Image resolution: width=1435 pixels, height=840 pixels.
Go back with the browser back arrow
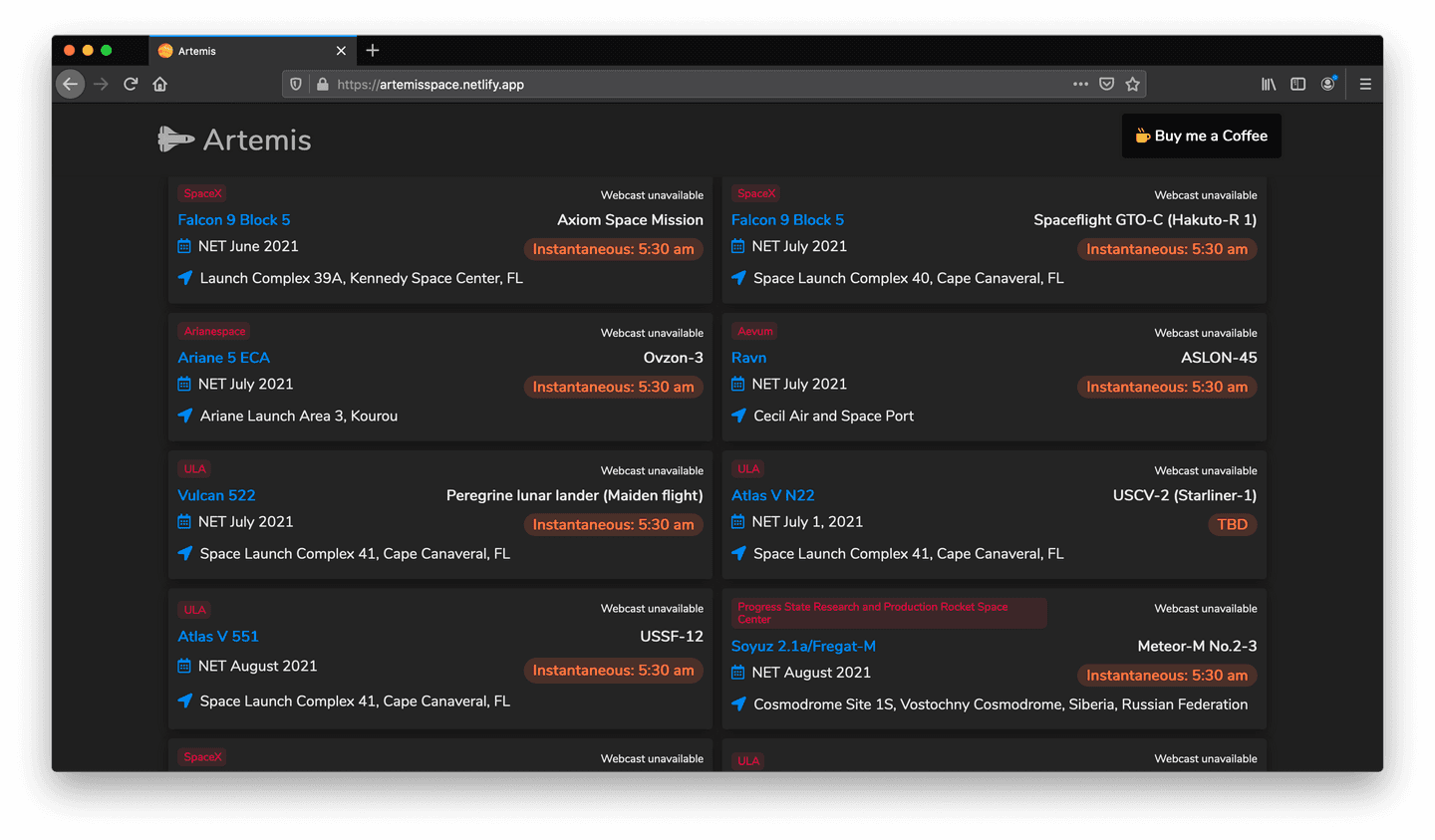pos(70,85)
